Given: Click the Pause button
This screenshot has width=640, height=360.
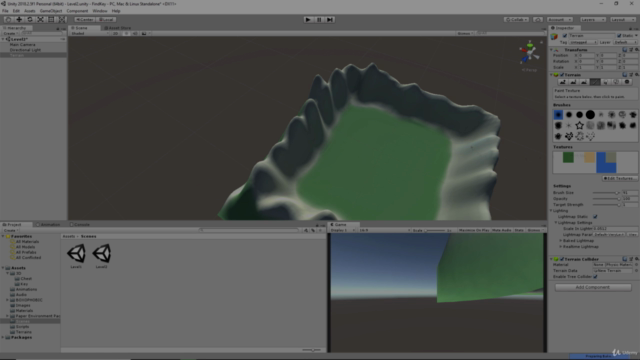Looking at the screenshot, I should point(319,20).
